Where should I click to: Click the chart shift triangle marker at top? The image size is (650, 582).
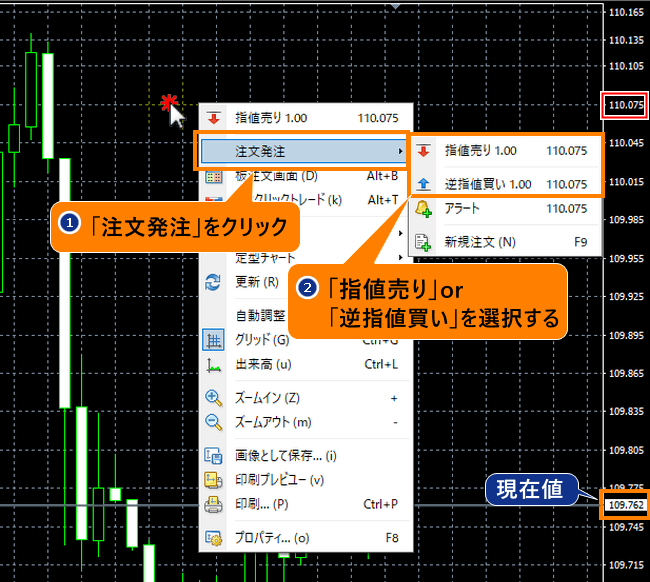point(395,6)
